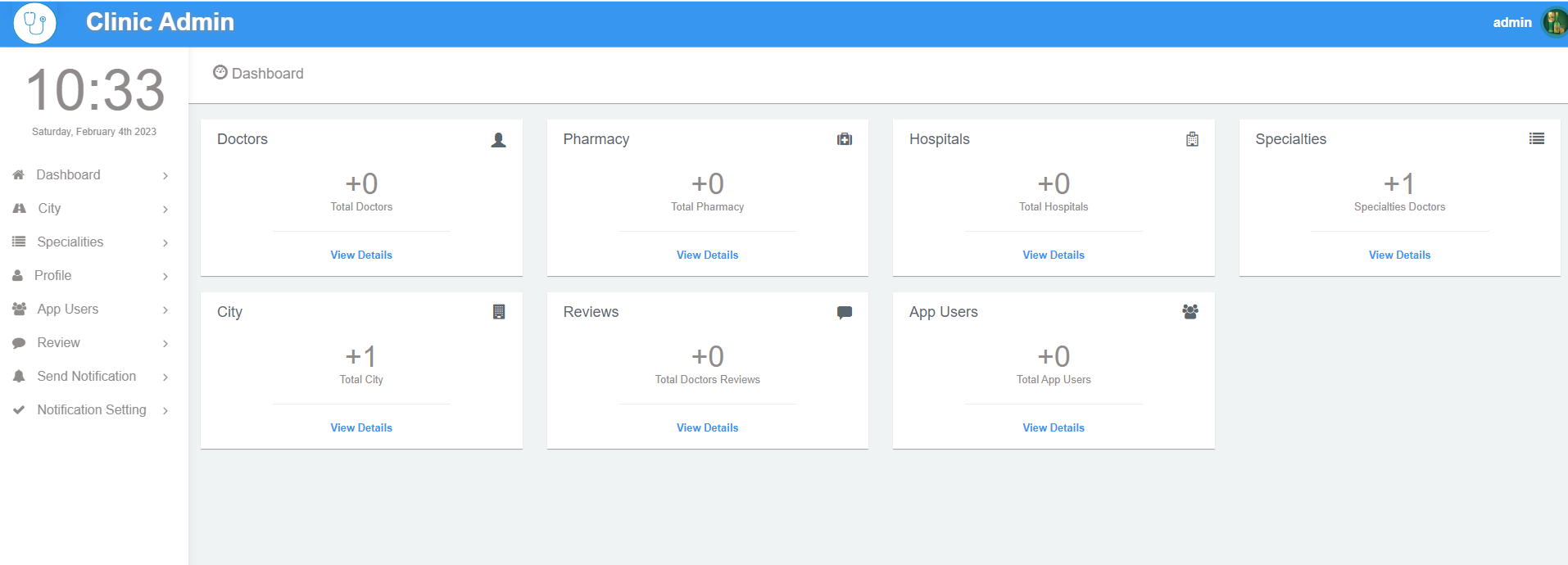Expand the Notification Setting chevron

(x=165, y=410)
